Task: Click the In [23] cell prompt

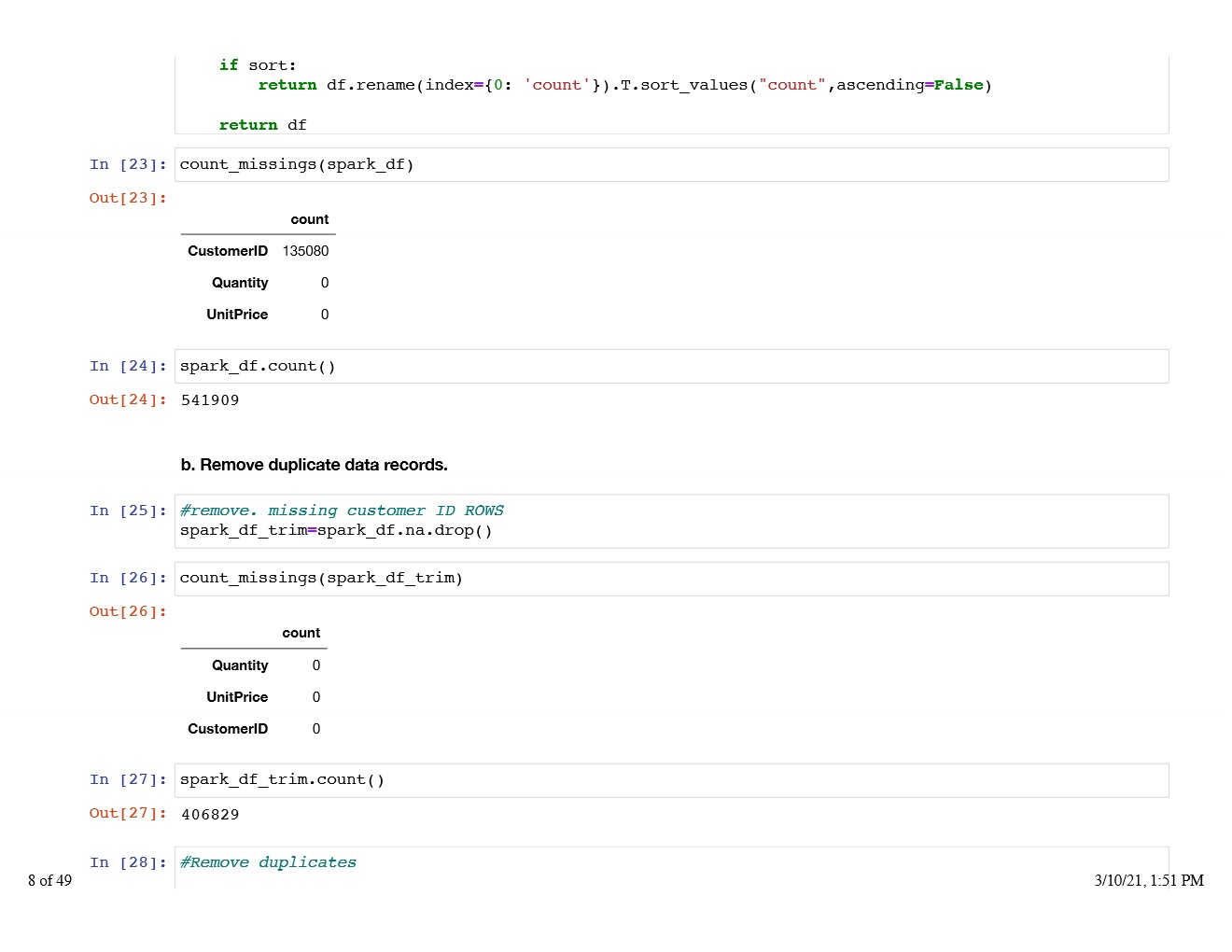Action: coord(128,165)
